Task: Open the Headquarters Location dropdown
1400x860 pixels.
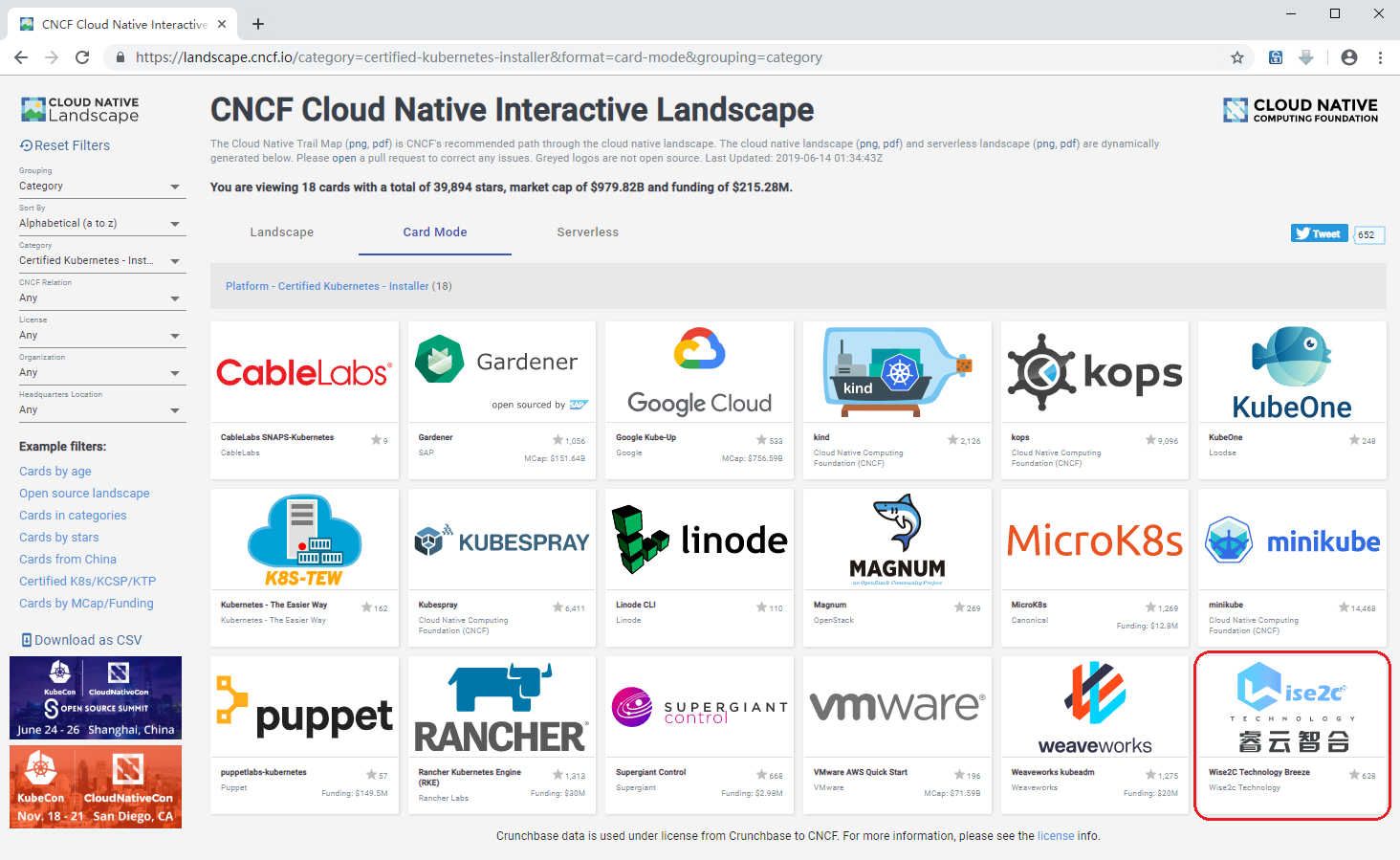Action: click(x=100, y=409)
